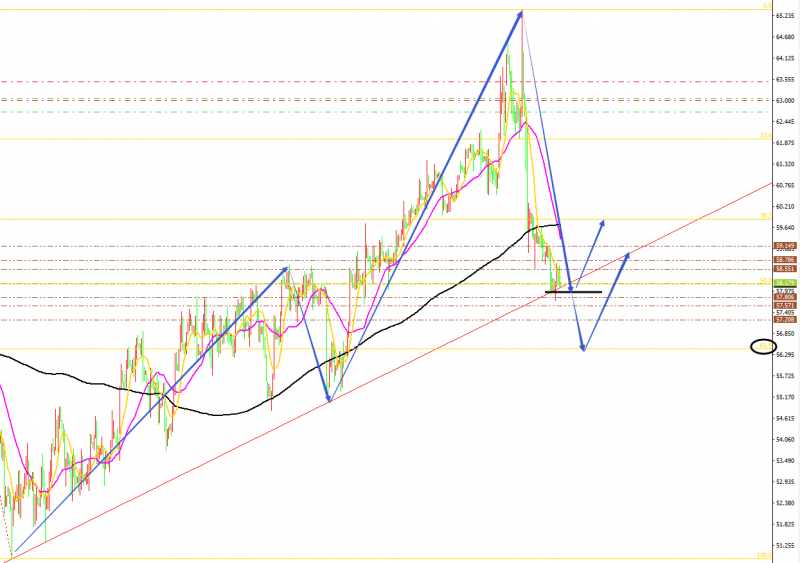
Task: Select the short black horizontal support line
Action: 573,292
